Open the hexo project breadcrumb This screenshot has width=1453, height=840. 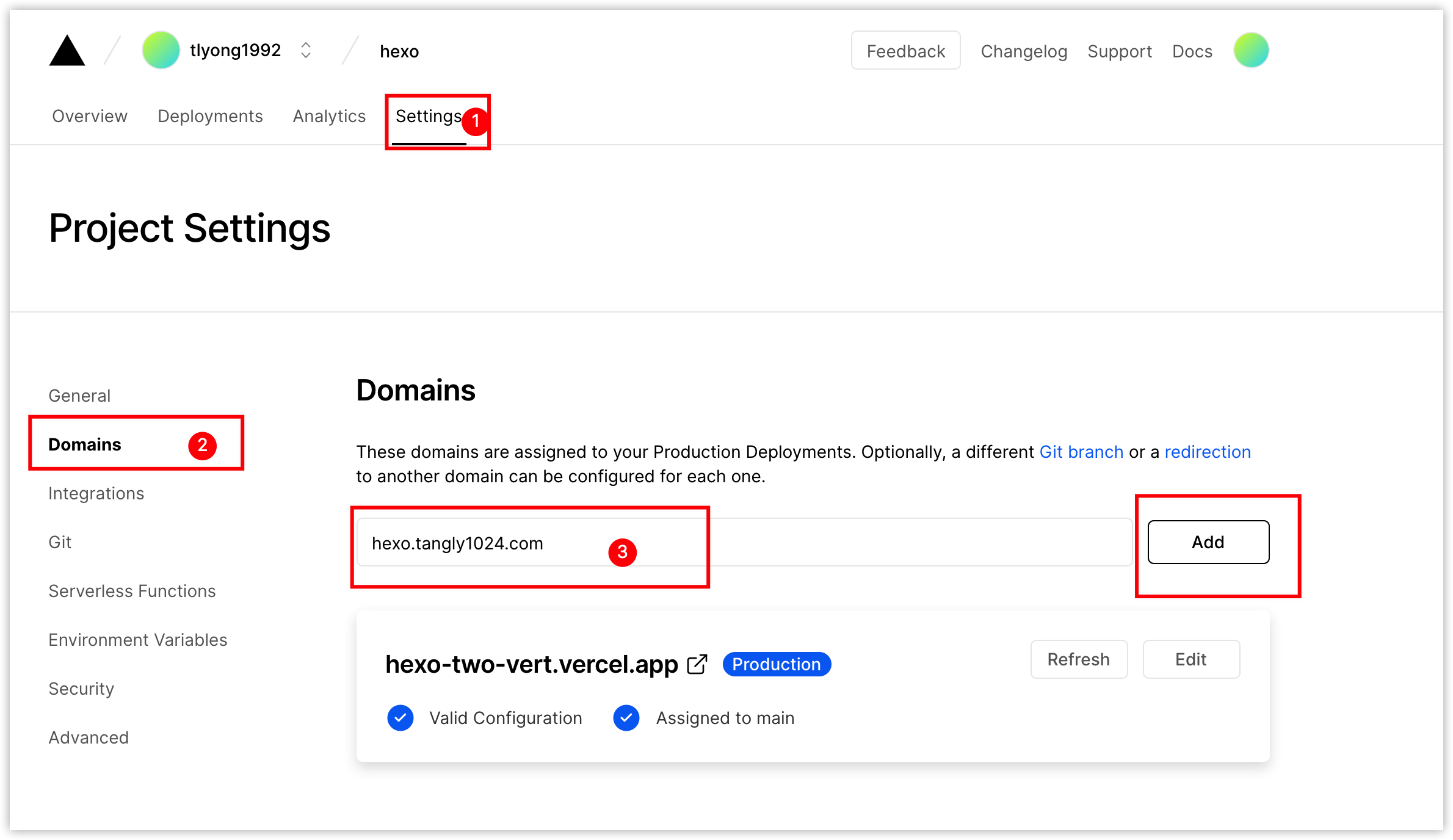click(399, 51)
